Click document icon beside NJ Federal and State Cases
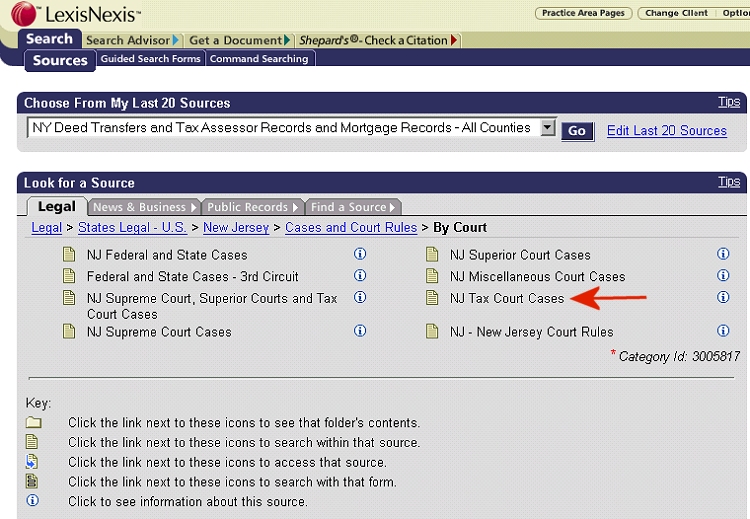The height and width of the screenshot is (519, 750). (x=69, y=254)
